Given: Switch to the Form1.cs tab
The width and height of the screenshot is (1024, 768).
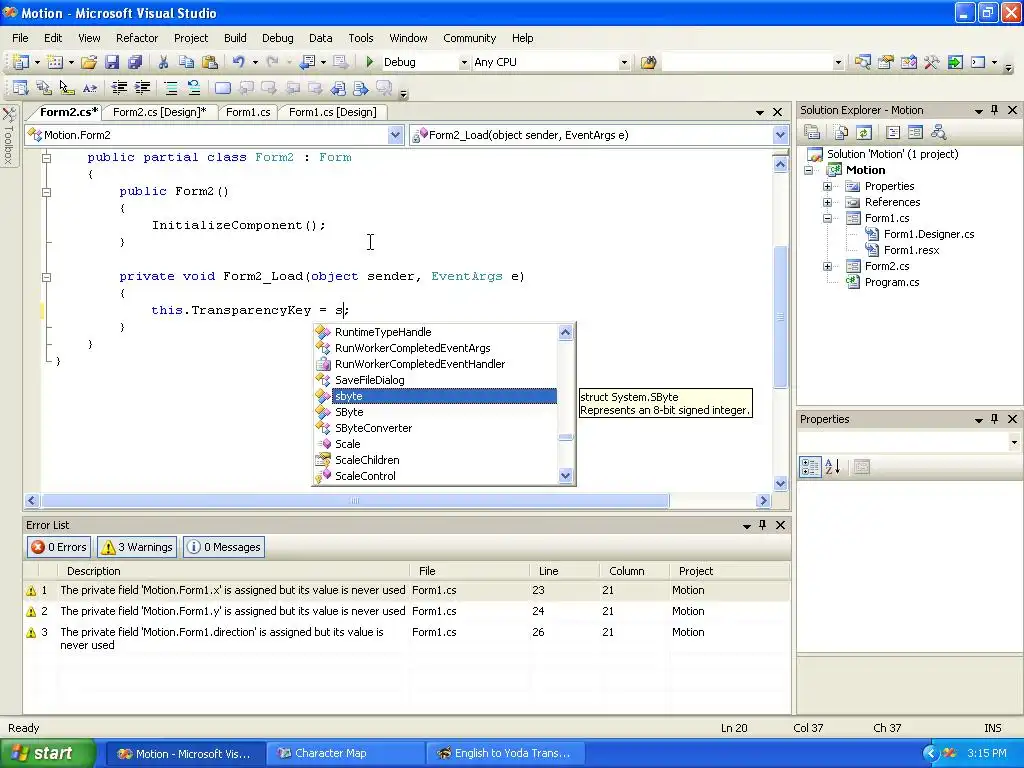Looking at the screenshot, I should (x=248, y=112).
